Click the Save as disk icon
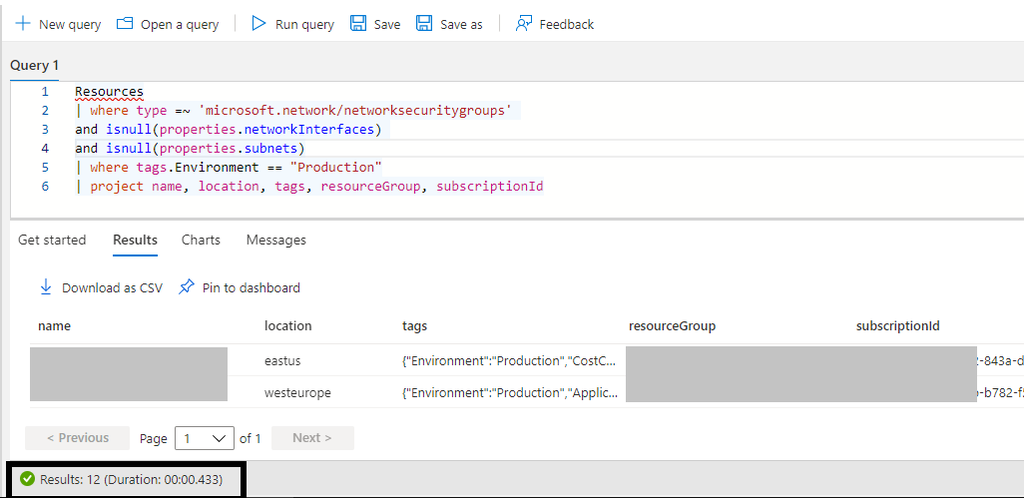The height and width of the screenshot is (498, 1024). 424,24
